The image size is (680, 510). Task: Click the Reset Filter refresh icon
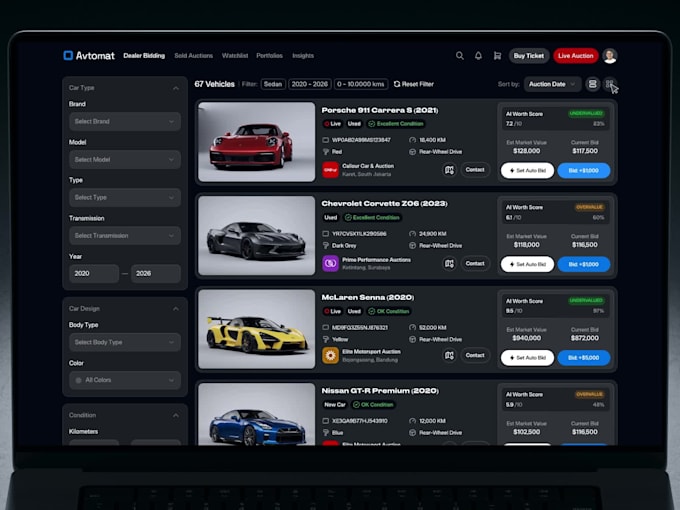click(x=396, y=84)
